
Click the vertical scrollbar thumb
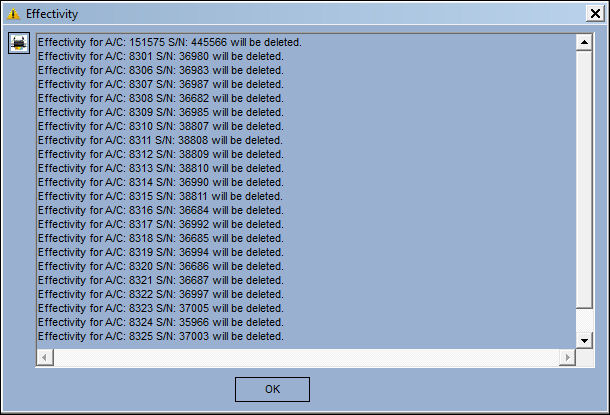[x=584, y=179]
